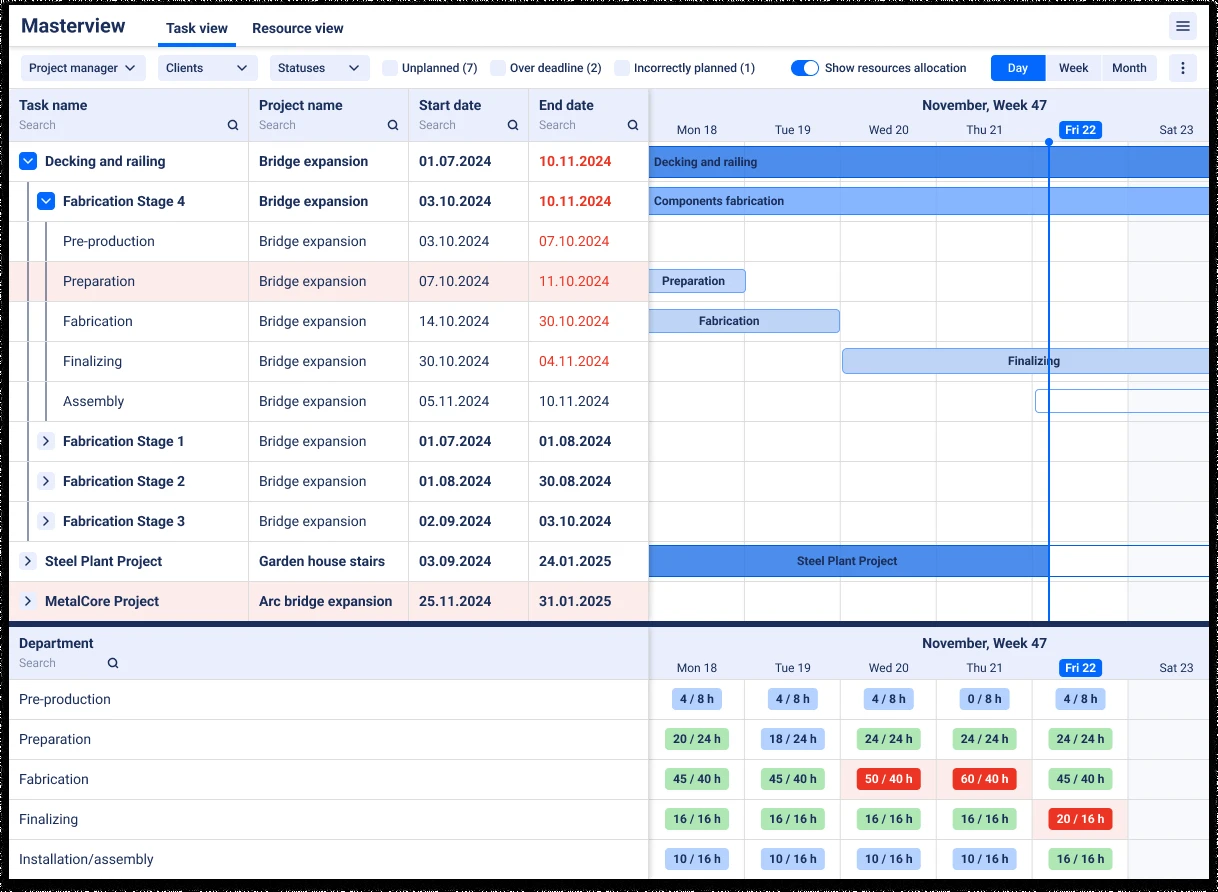Click the Masterview logo title

[73, 26]
